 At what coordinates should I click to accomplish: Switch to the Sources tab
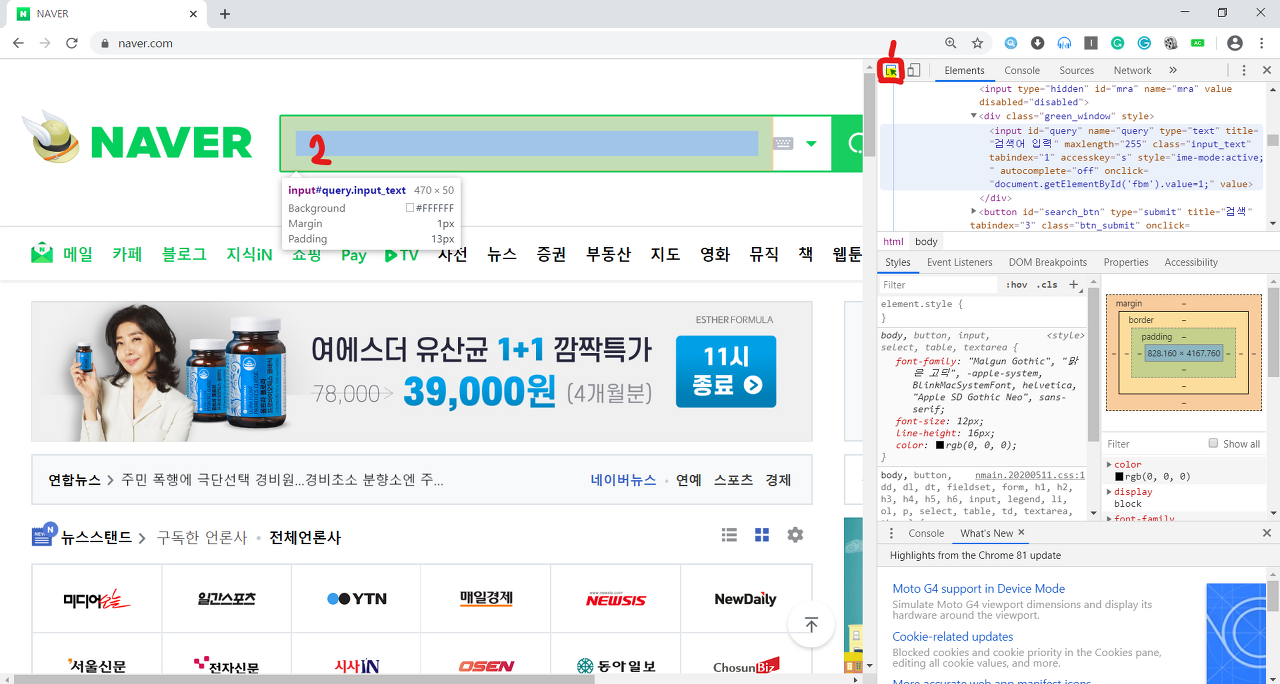[x=1077, y=71]
